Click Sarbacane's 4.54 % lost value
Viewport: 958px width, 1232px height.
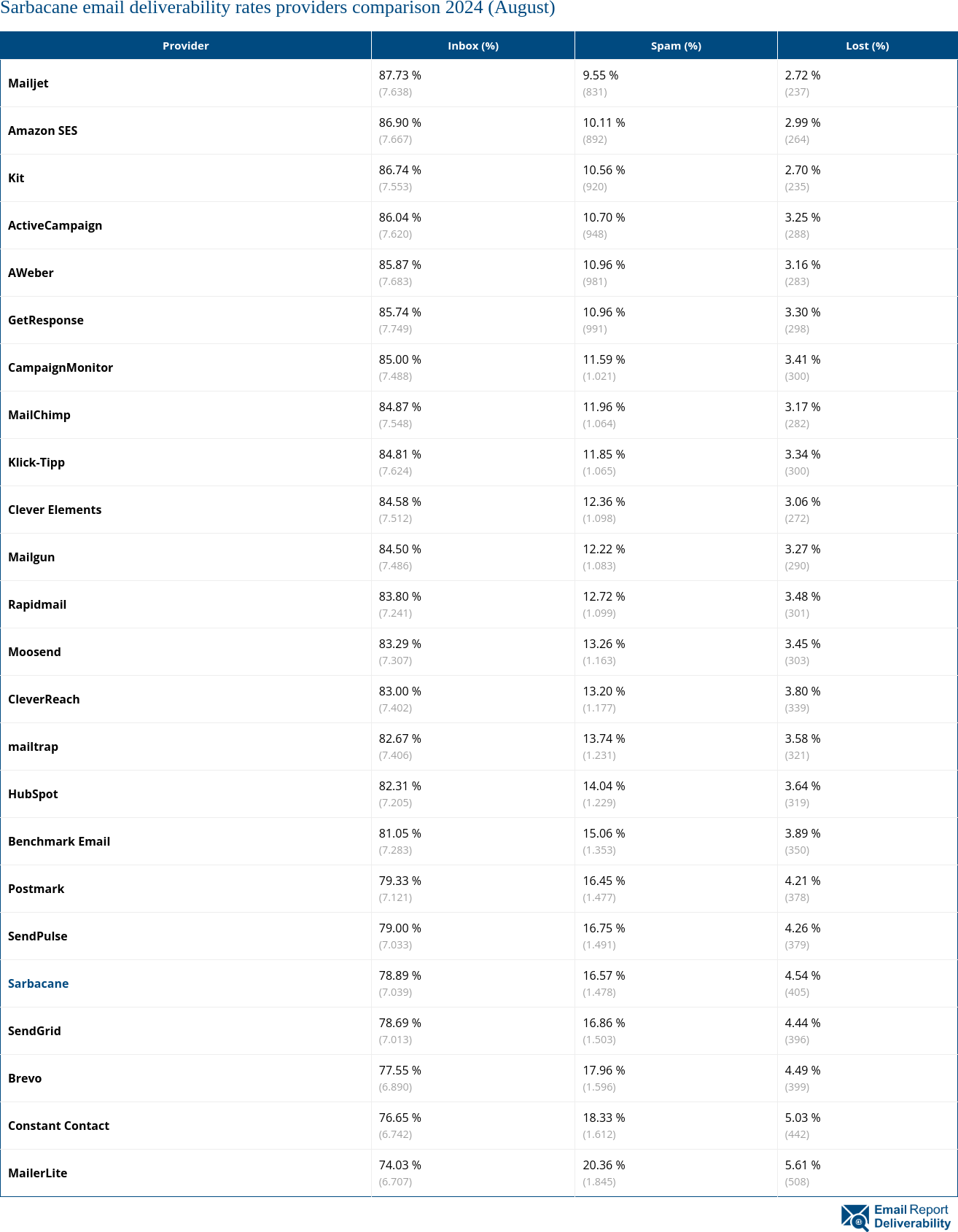click(803, 975)
